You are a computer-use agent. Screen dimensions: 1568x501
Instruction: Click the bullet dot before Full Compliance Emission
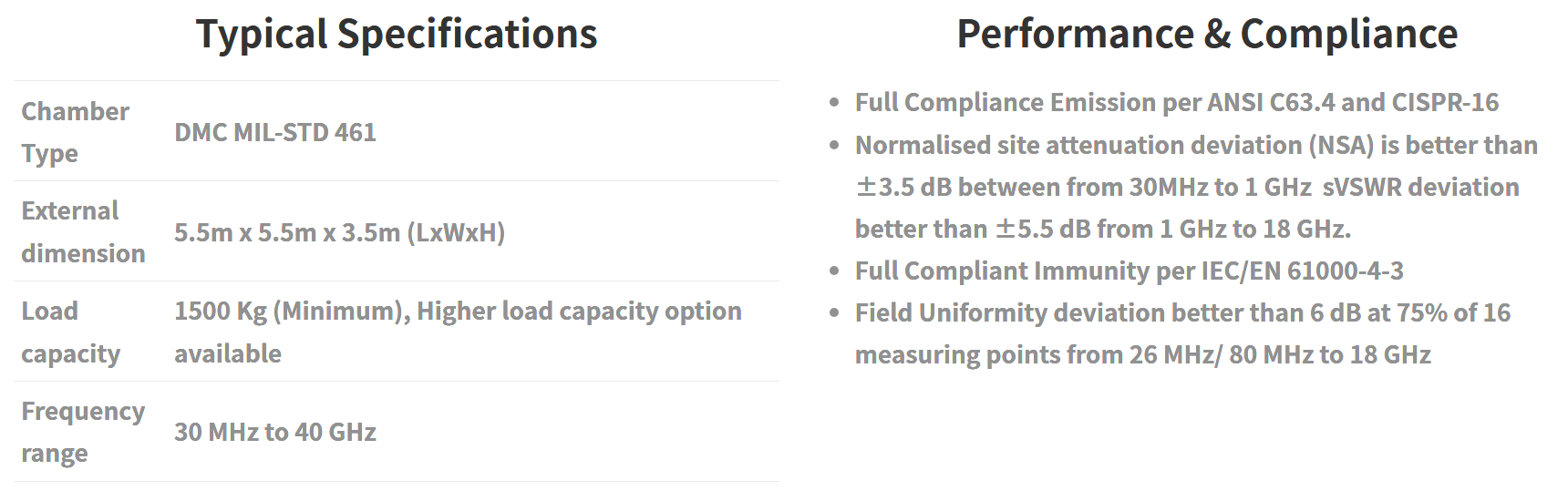tap(834, 103)
